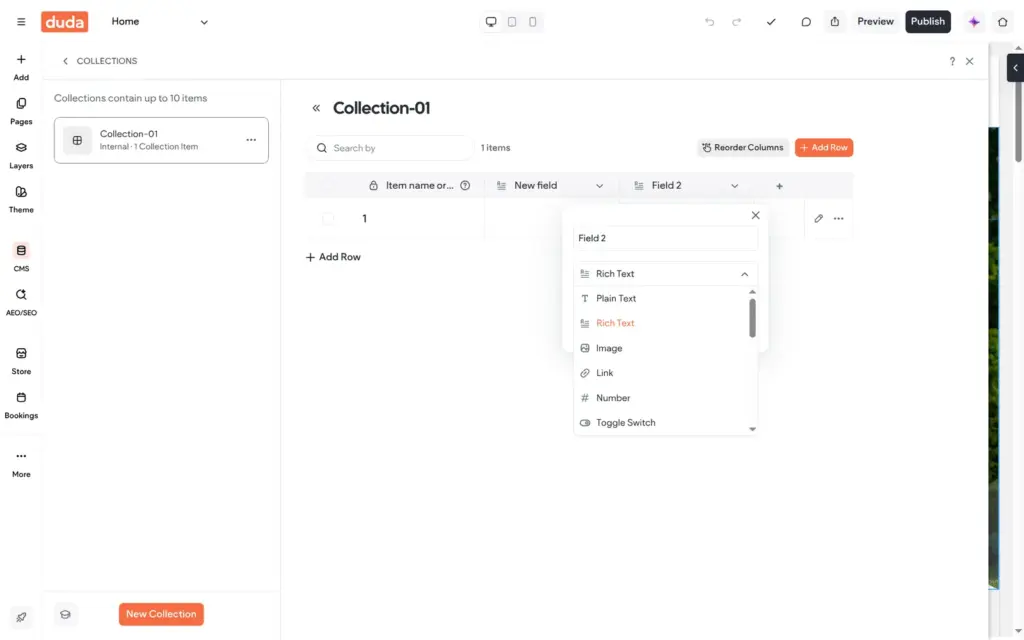
Task: Open the Add panel in sidebar
Action: 21,67
